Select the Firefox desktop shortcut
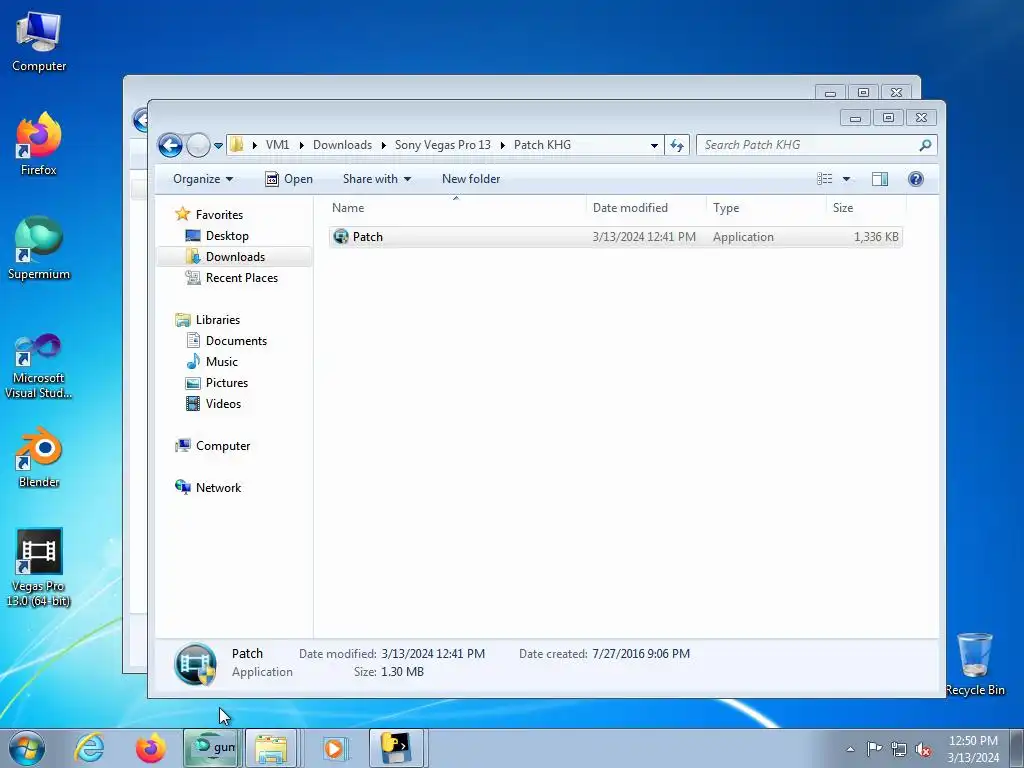 [x=39, y=144]
